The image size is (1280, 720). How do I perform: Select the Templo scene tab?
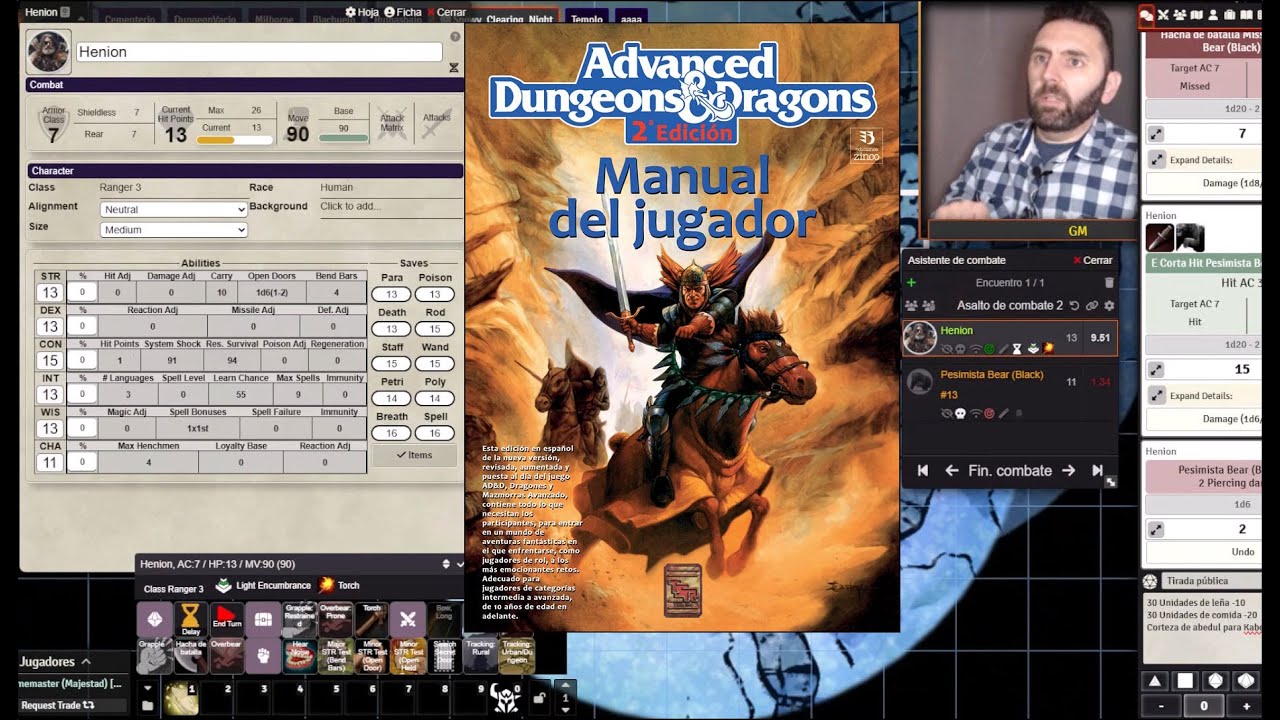pyautogui.click(x=587, y=18)
